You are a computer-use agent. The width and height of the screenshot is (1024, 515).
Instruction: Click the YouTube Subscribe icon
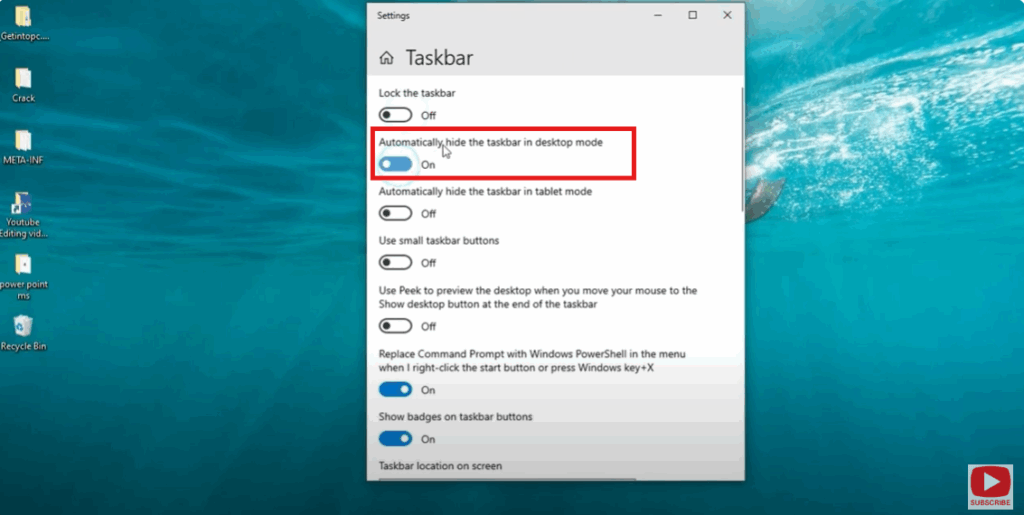coord(990,486)
